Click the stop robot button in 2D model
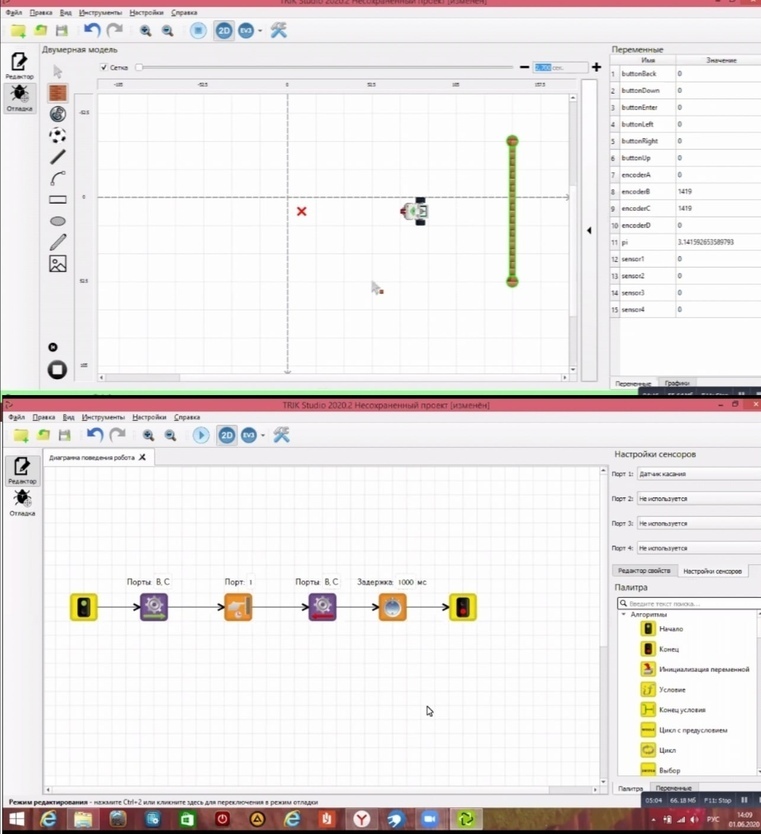The width and height of the screenshot is (761, 834). tap(57, 370)
